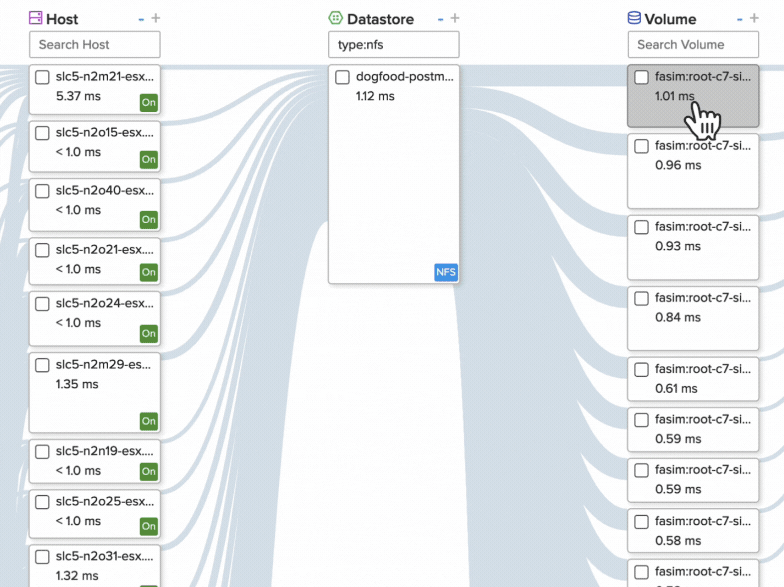Expand the Datastore column with plus

(455, 19)
